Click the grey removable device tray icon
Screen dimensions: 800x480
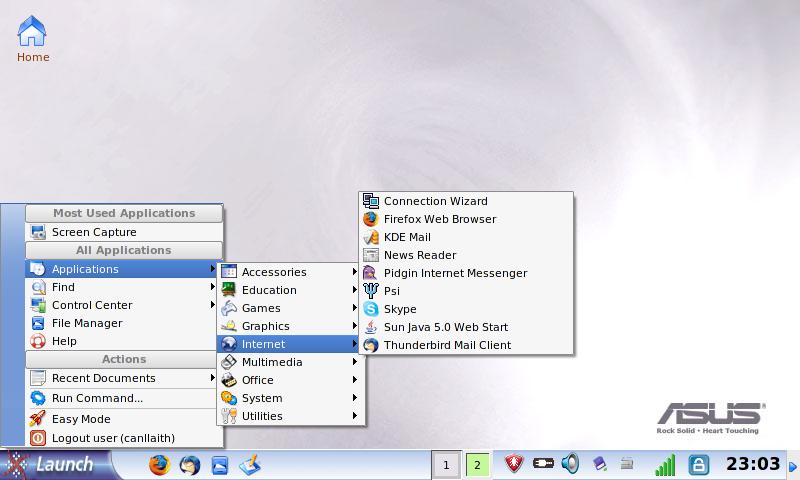(x=627, y=463)
